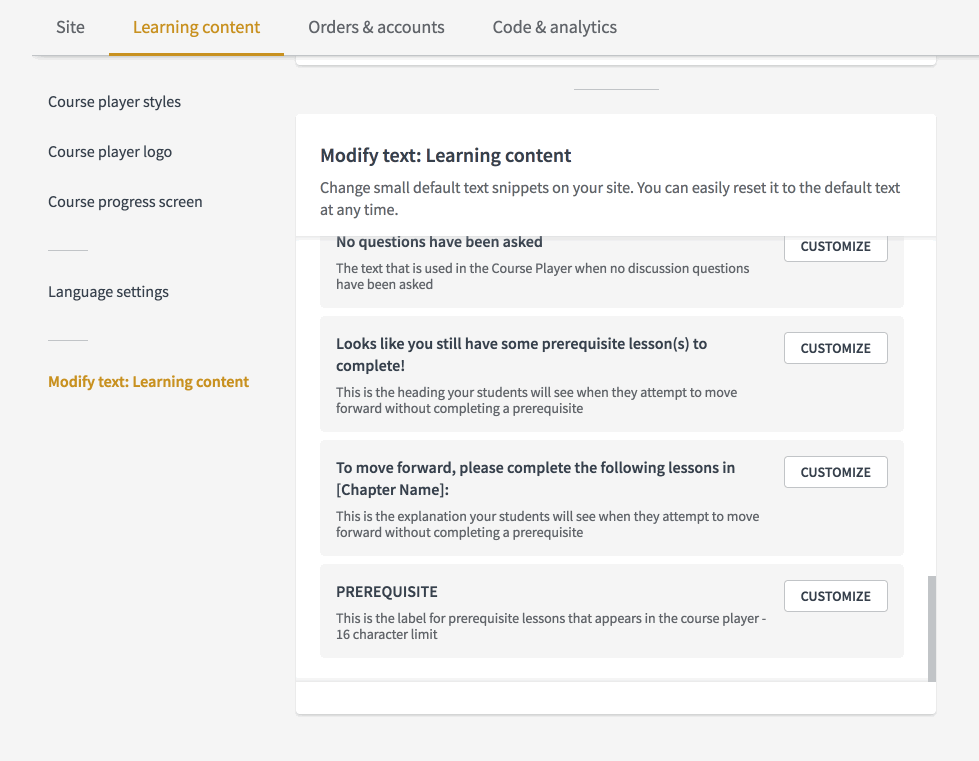Image resolution: width=979 pixels, height=761 pixels.
Task: Click the 'Modify text: Learning content' panel heading
Action: (445, 155)
